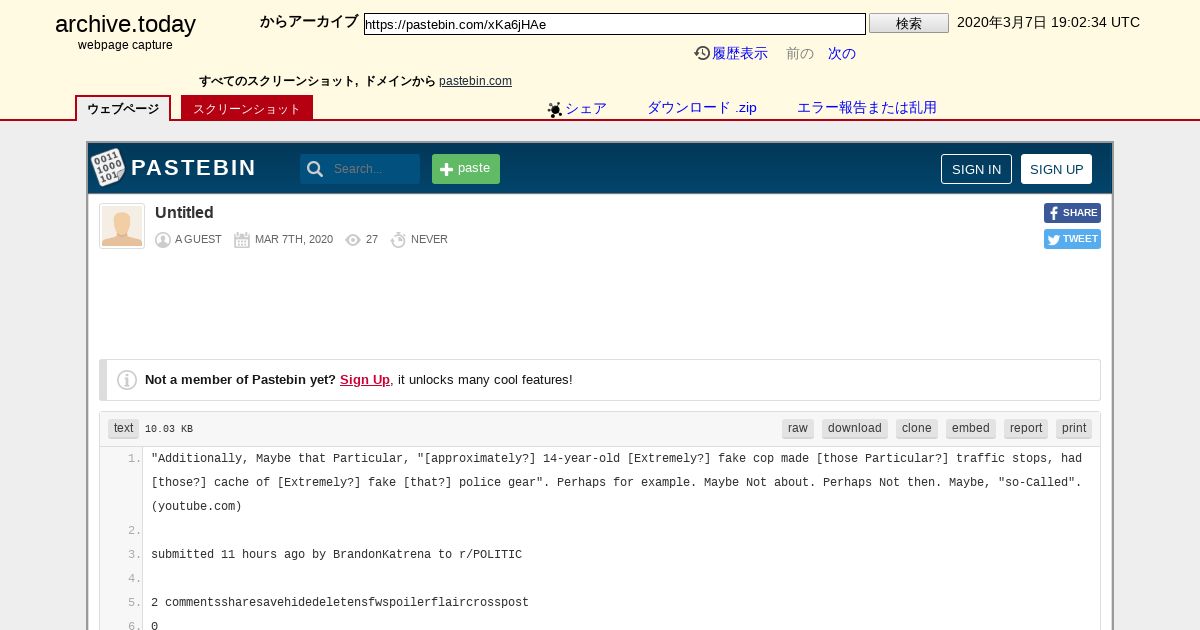1200x630 pixels.
Task: Click the info icon in the member notice
Action: 127,380
